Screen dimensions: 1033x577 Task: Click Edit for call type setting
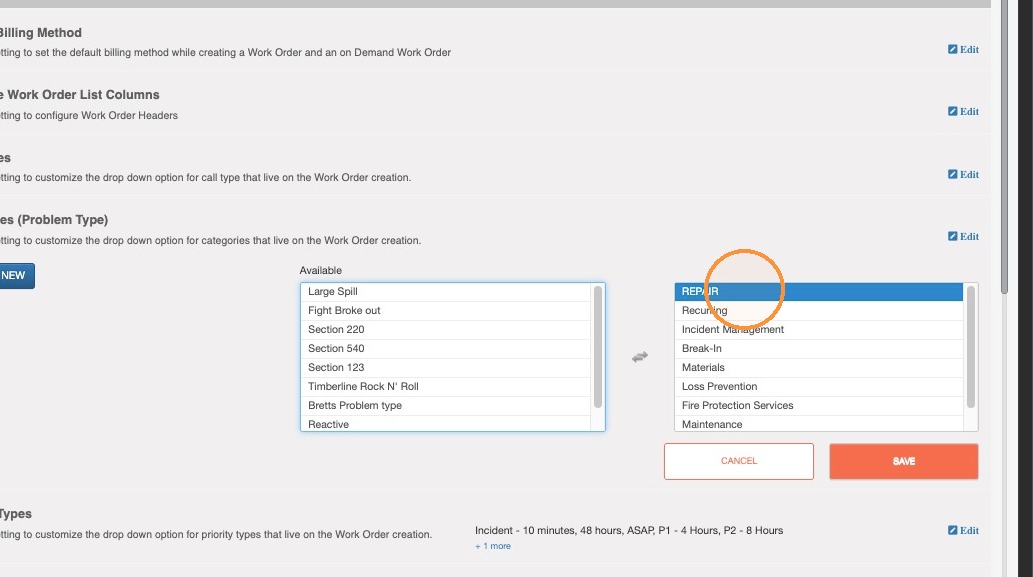tap(963, 175)
